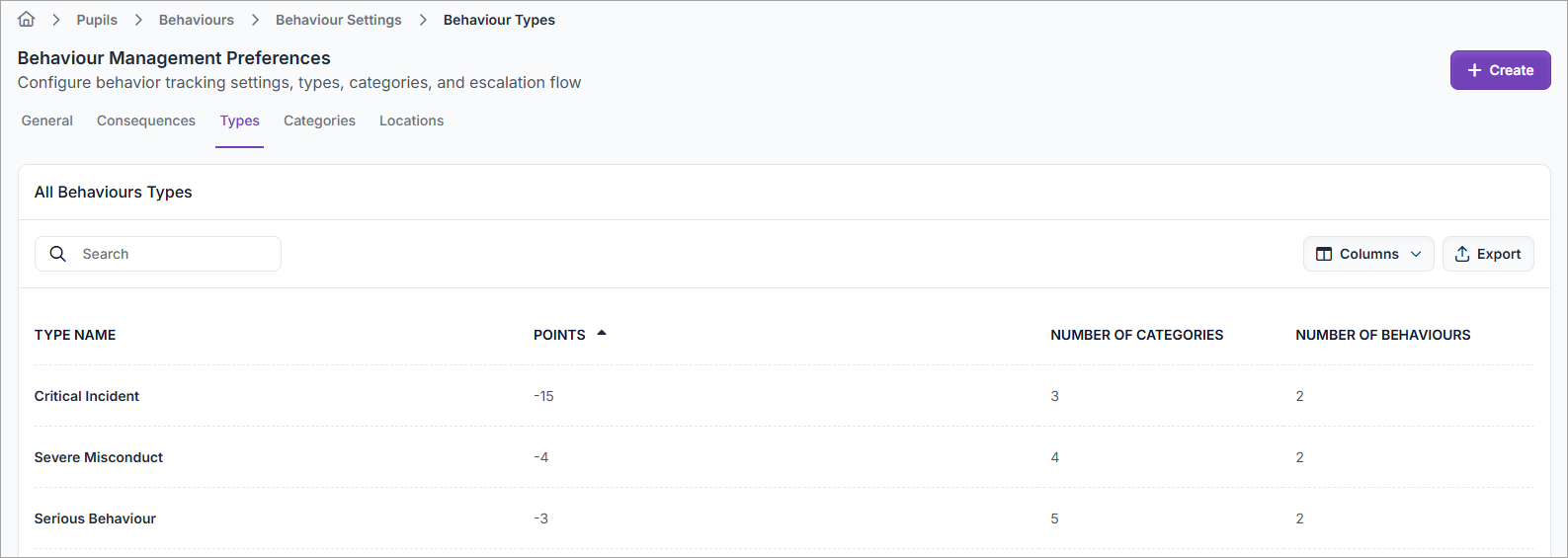
Task: Select the Types tab
Action: point(240,120)
